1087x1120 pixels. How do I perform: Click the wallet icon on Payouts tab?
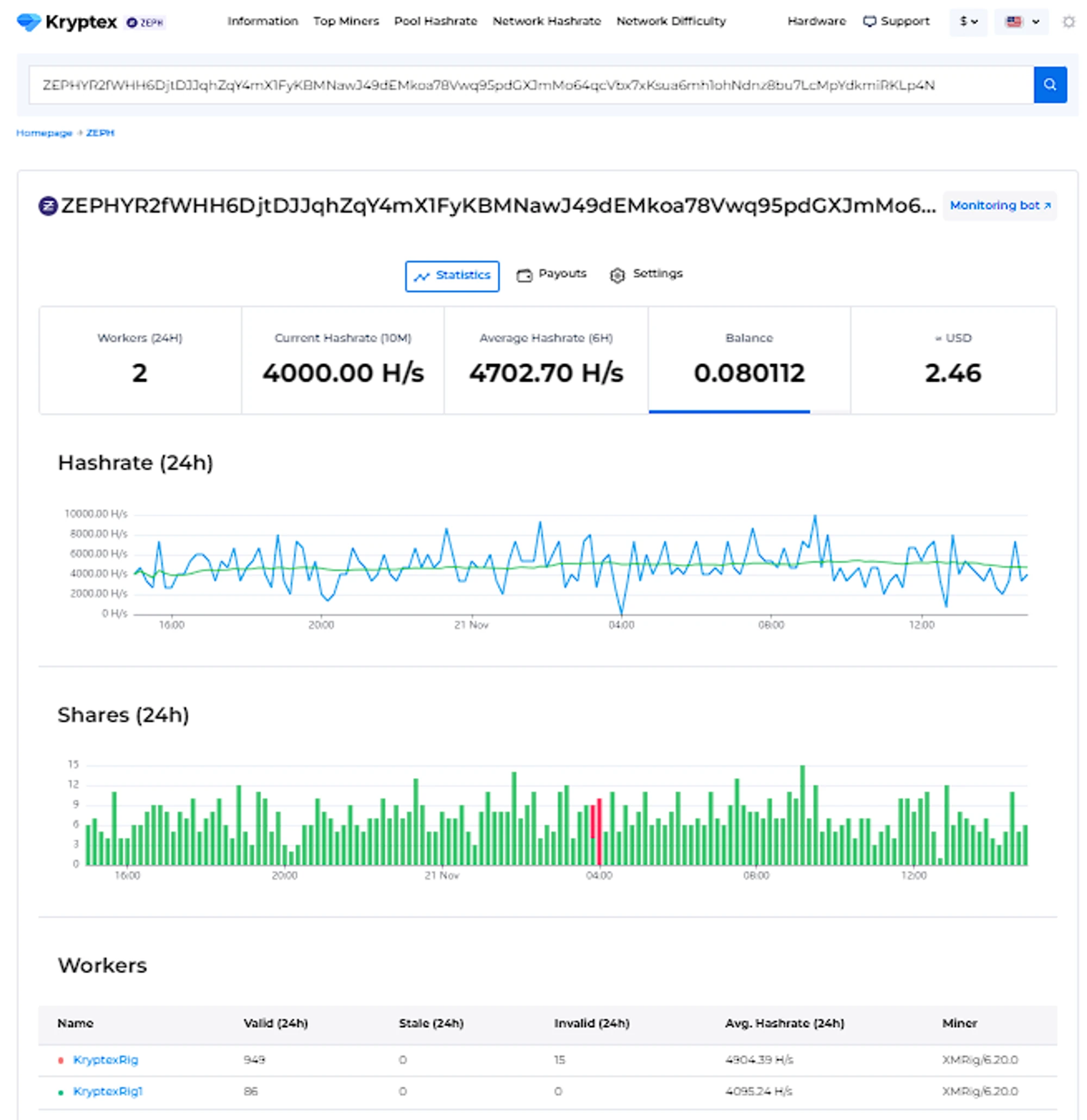523,276
